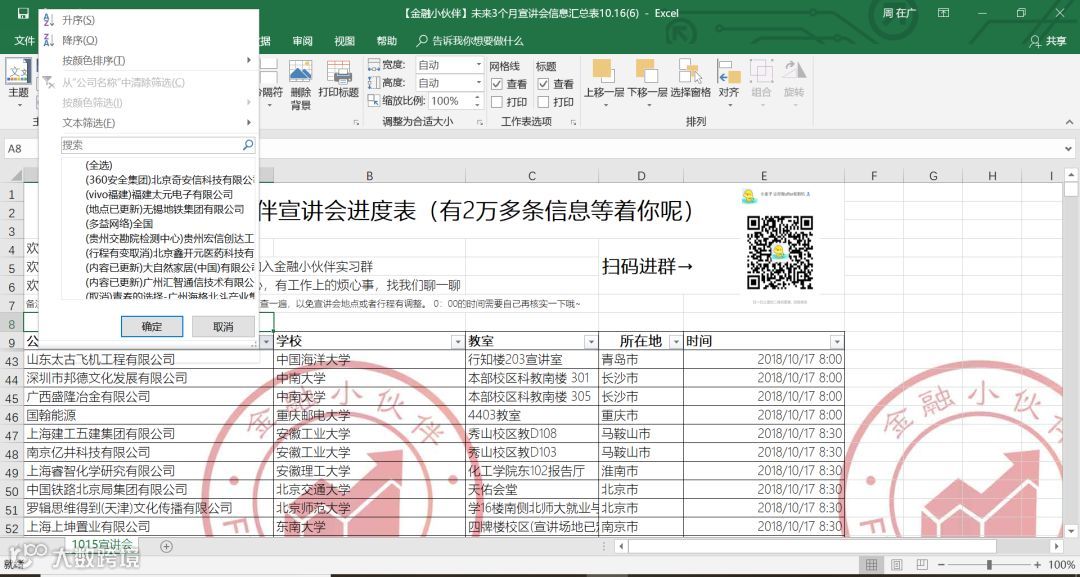This screenshot has height=577, width=1080.
Task: Open the 高度 auto dropdown
Action: click(479, 83)
